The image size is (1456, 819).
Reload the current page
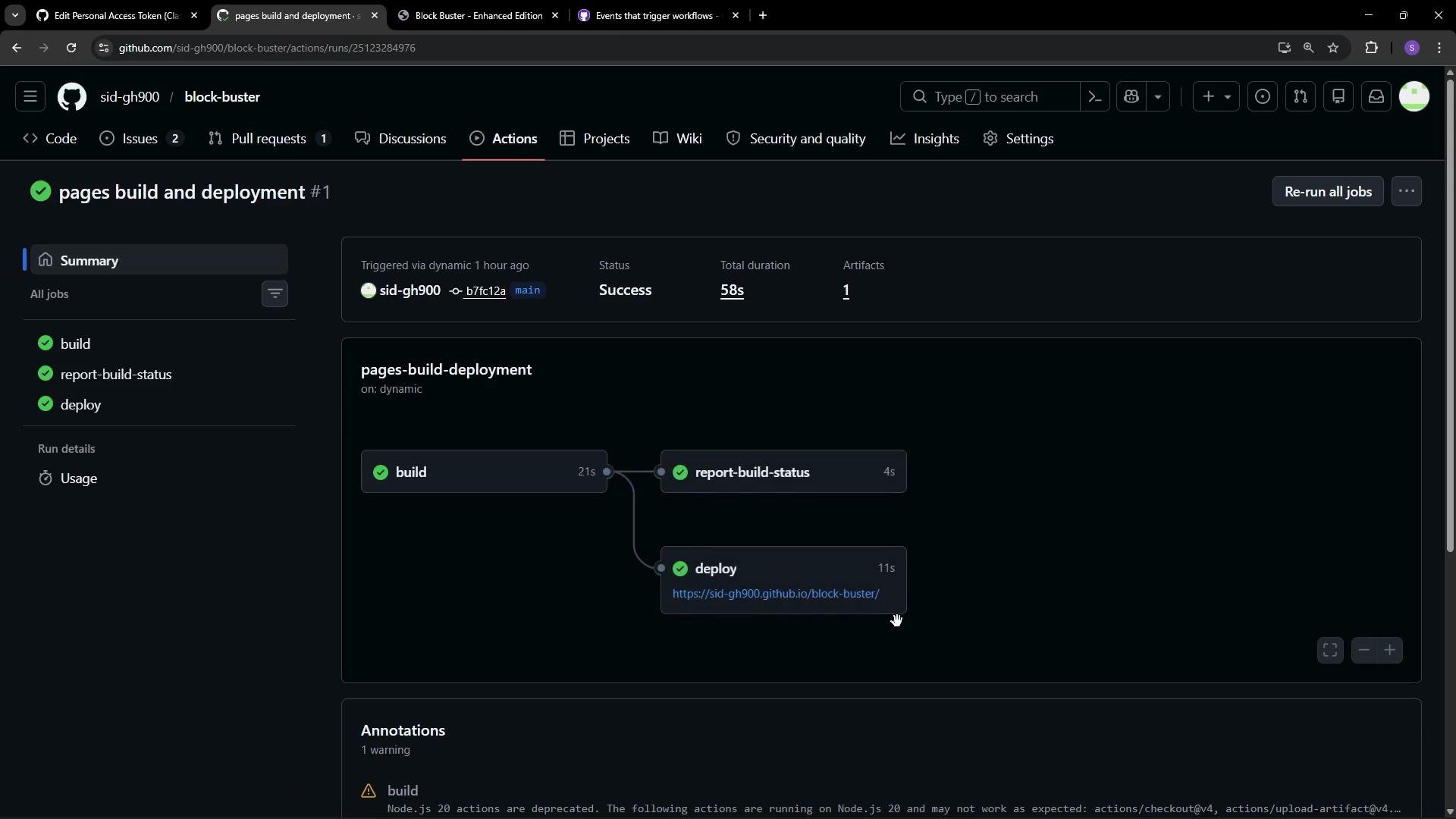pyautogui.click(x=71, y=48)
